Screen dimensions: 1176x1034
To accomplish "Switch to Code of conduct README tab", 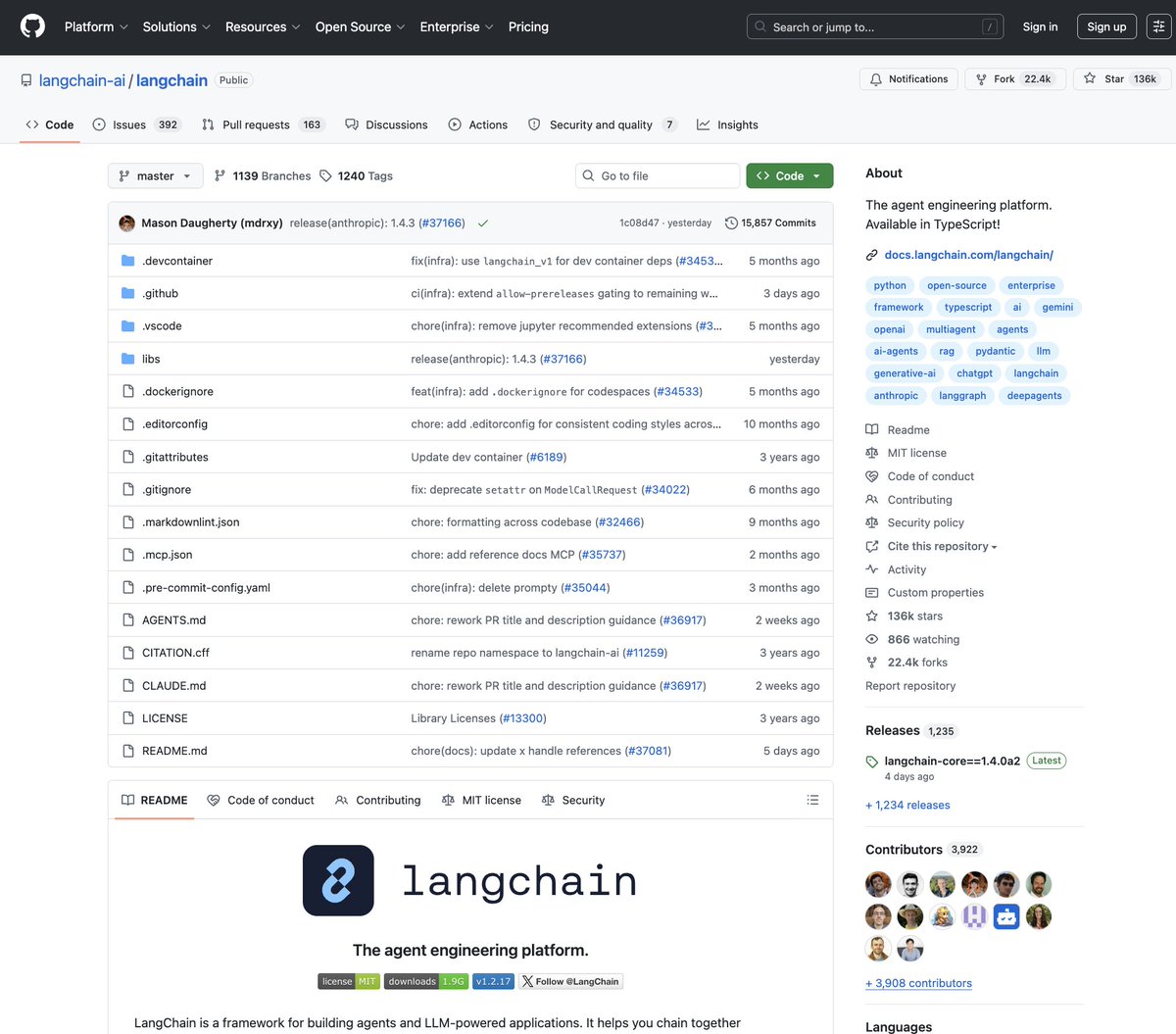I will [261, 800].
